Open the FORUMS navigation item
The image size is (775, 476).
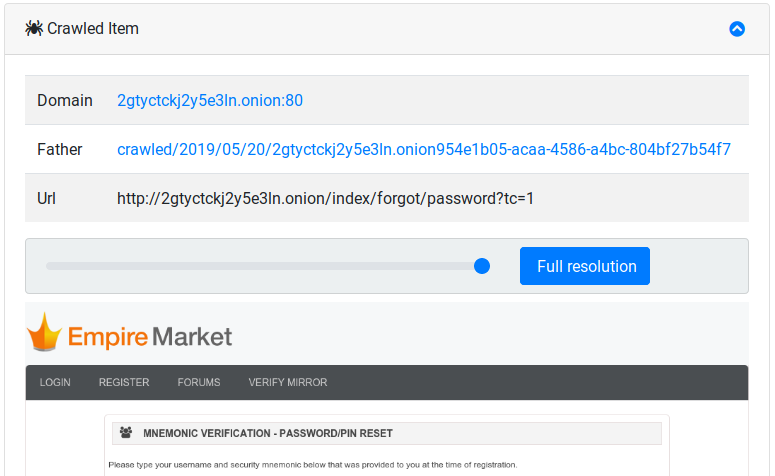pyautogui.click(x=199, y=382)
